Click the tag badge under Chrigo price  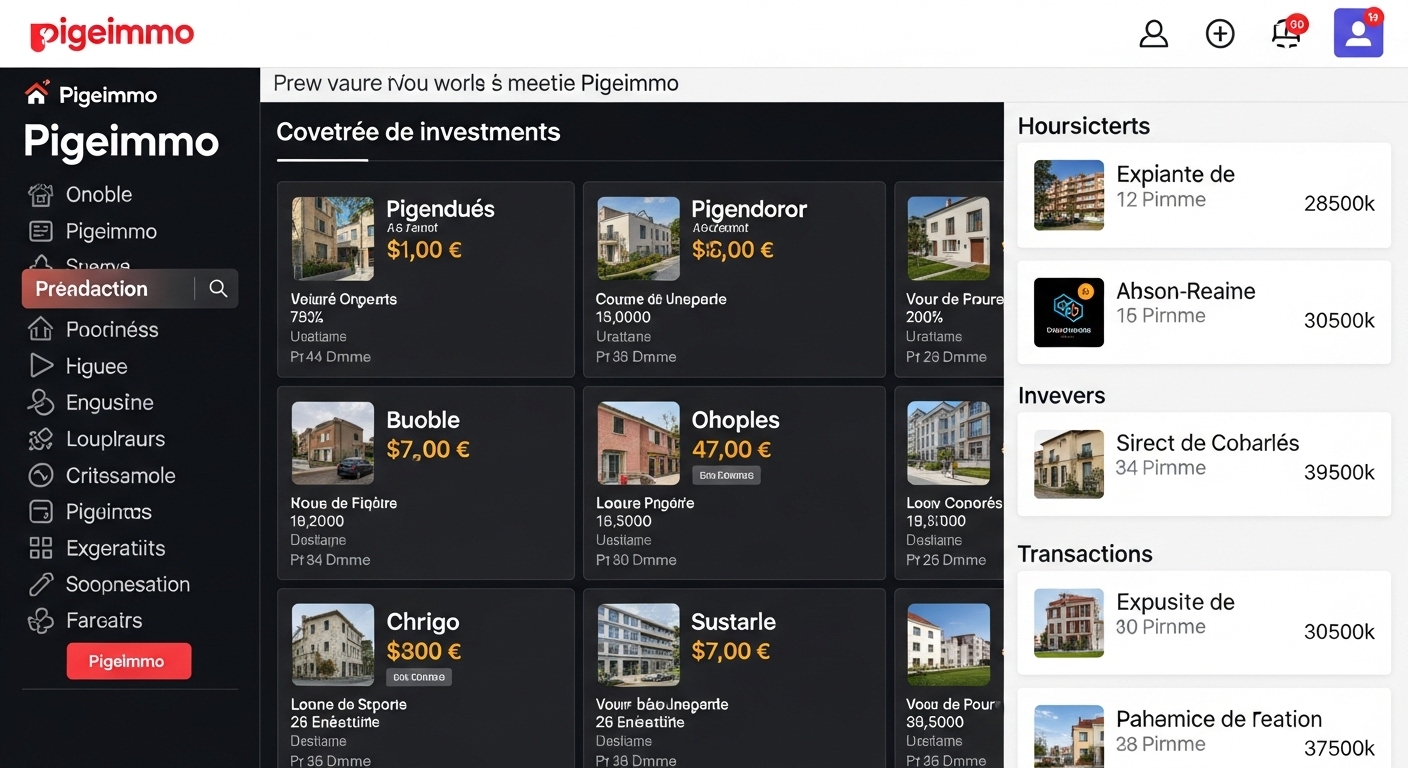(419, 677)
